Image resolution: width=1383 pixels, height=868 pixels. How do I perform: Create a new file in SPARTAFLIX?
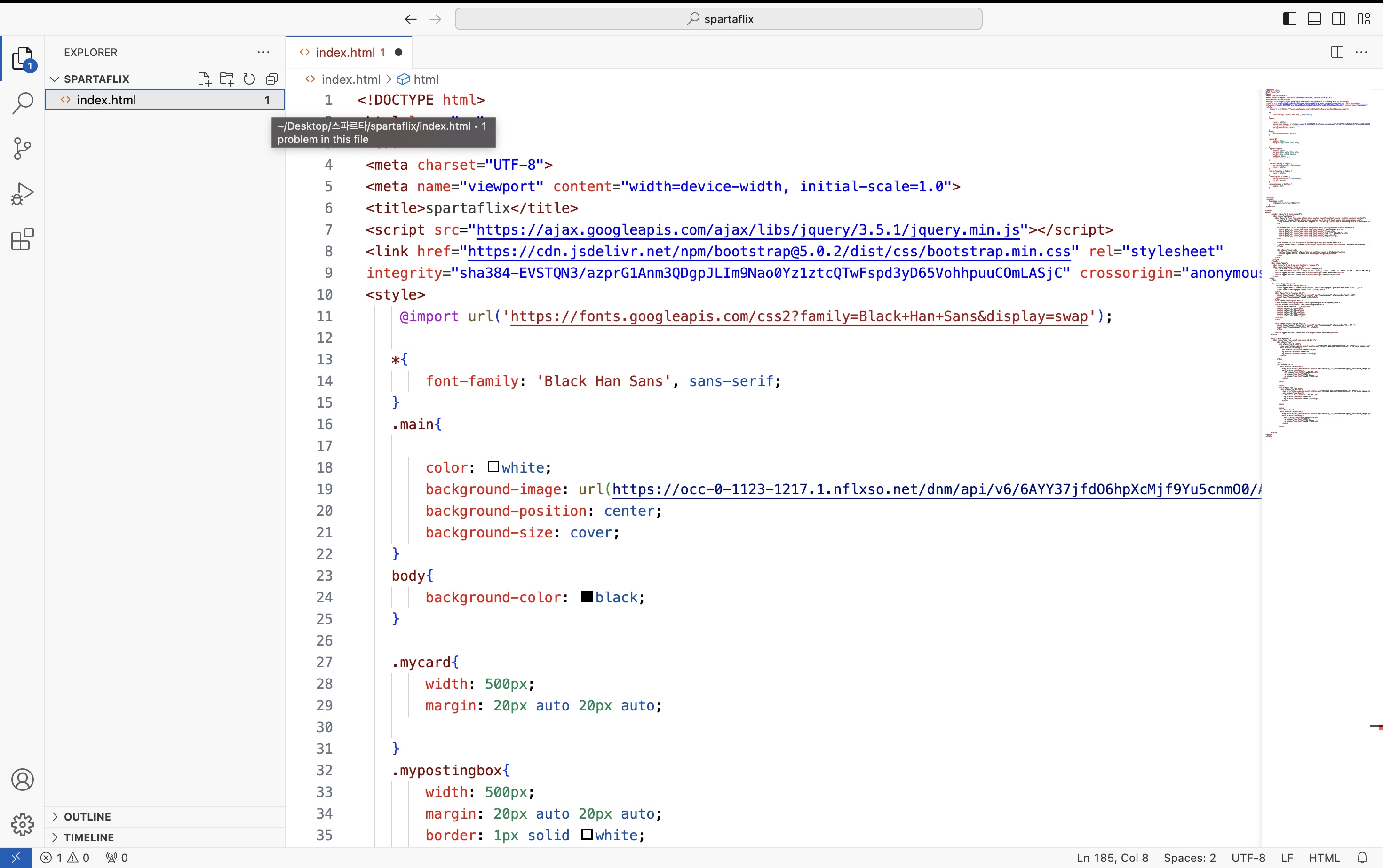[205, 79]
